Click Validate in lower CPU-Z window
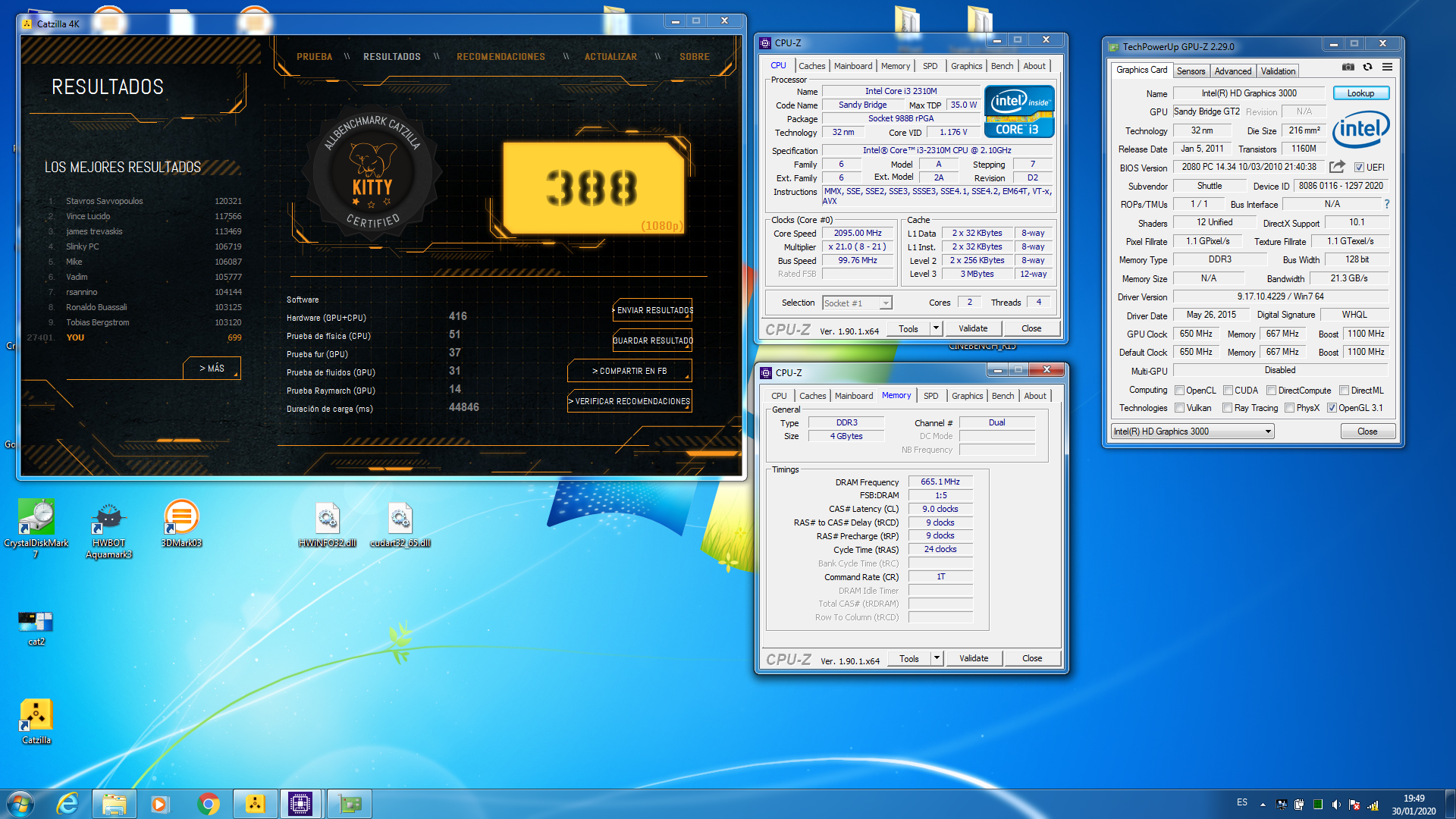The height and width of the screenshot is (819, 1456). click(974, 658)
